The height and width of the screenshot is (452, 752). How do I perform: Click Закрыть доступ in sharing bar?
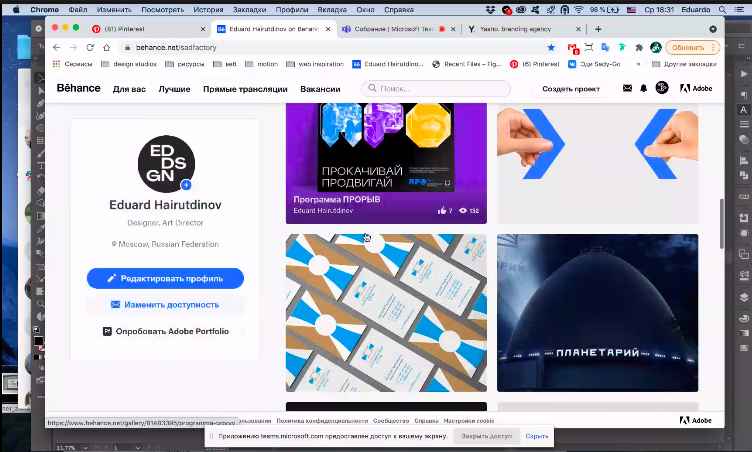(x=486, y=436)
